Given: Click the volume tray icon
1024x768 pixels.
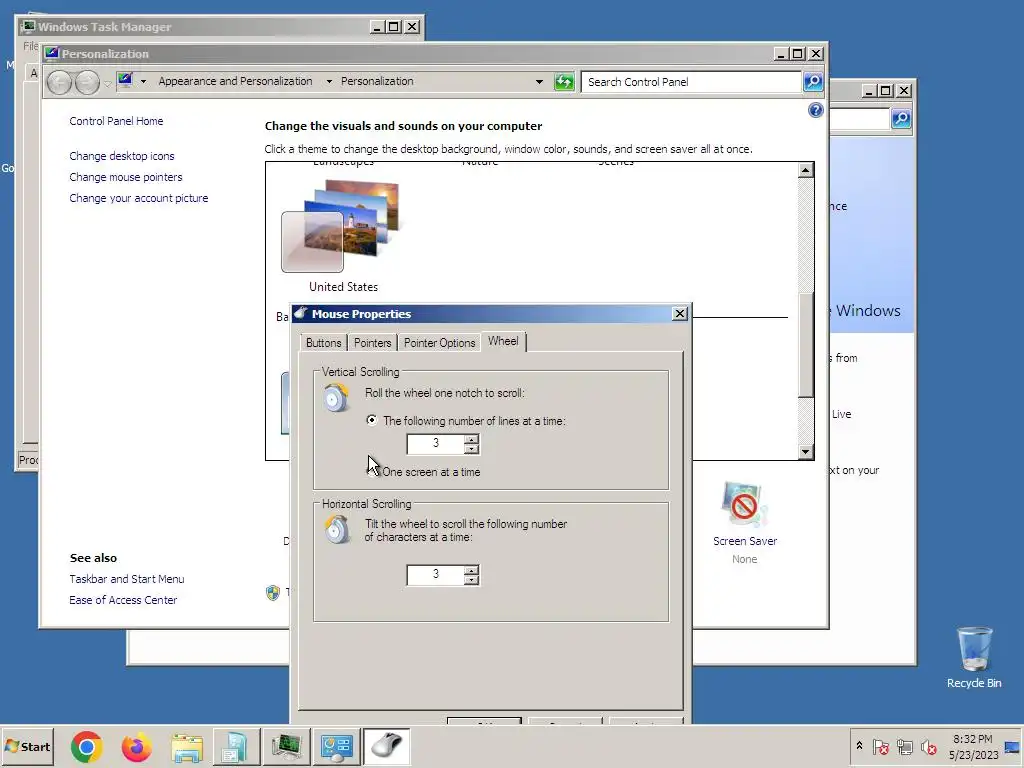Looking at the screenshot, I should pyautogui.click(x=928, y=746).
